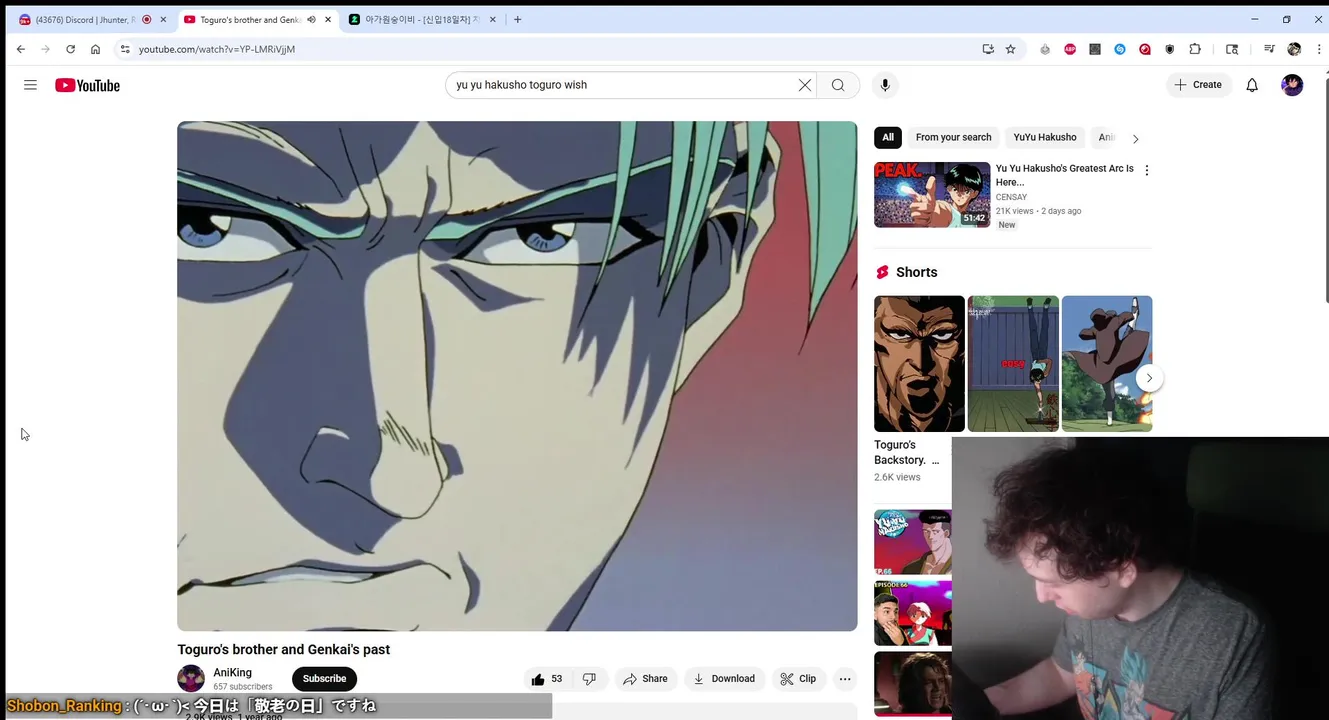Like the video with thumbs up

coord(547,679)
